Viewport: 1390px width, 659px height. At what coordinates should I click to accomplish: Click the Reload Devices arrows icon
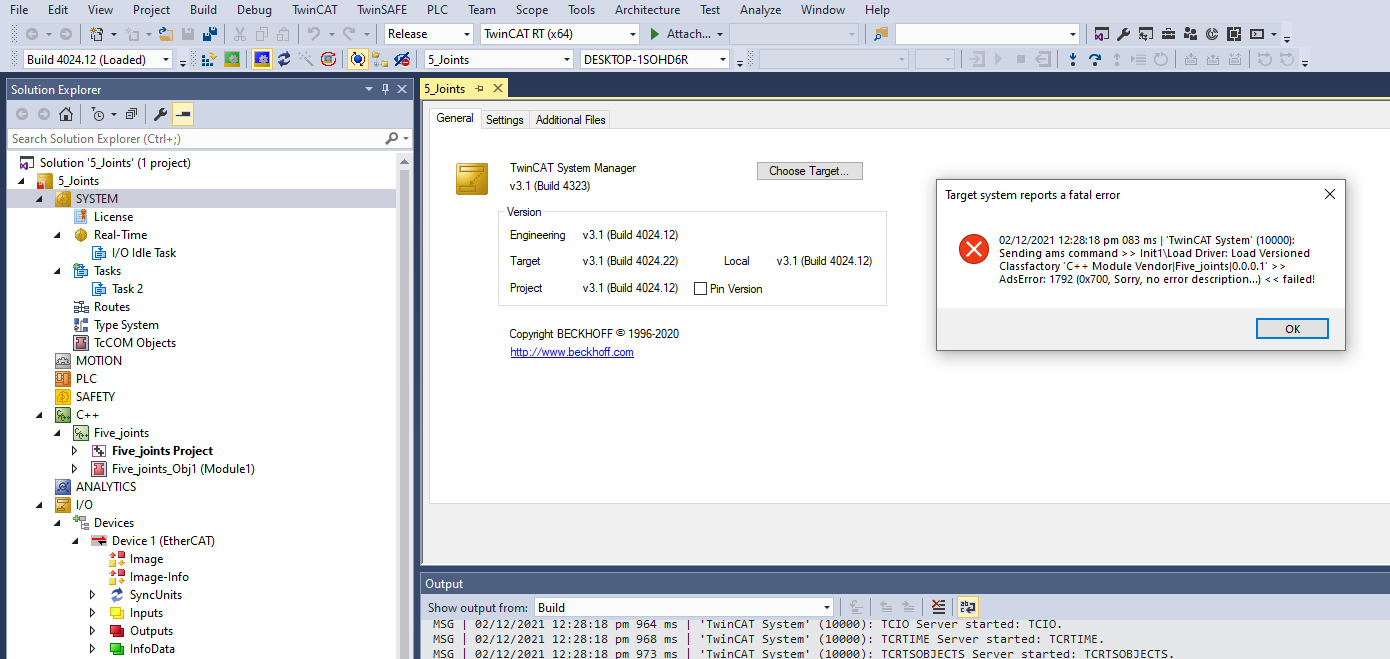tap(284, 59)
